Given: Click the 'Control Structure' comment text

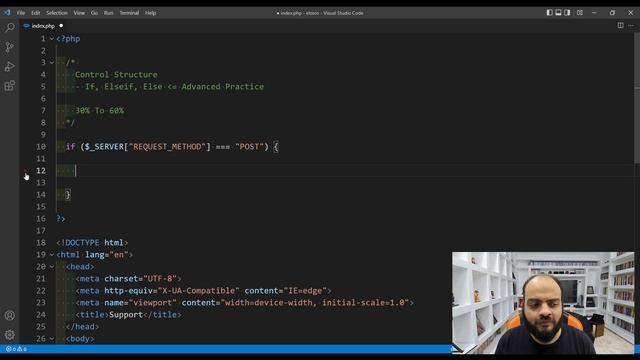Looking at the screenshot, I should point(116,75).
